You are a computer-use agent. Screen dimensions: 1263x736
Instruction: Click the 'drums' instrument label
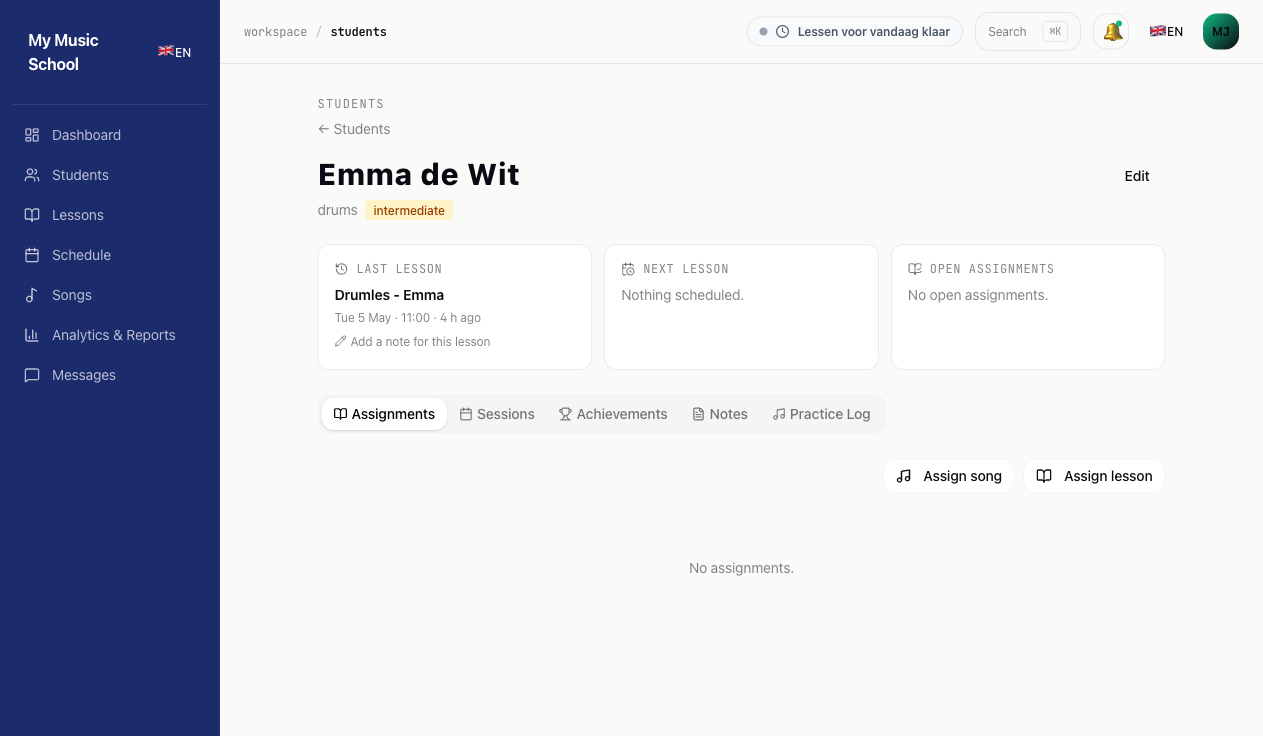point(338,210)
